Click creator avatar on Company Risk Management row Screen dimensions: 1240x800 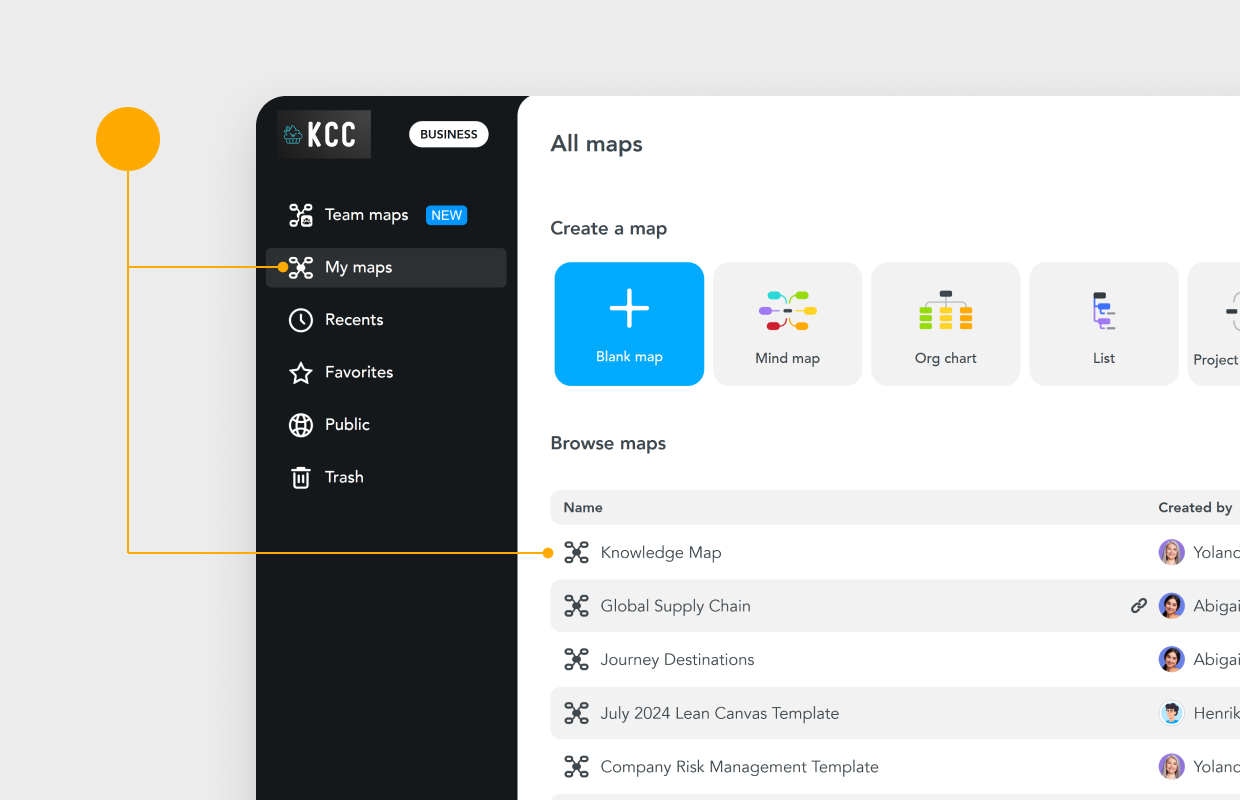click(x=1171, y=767)
